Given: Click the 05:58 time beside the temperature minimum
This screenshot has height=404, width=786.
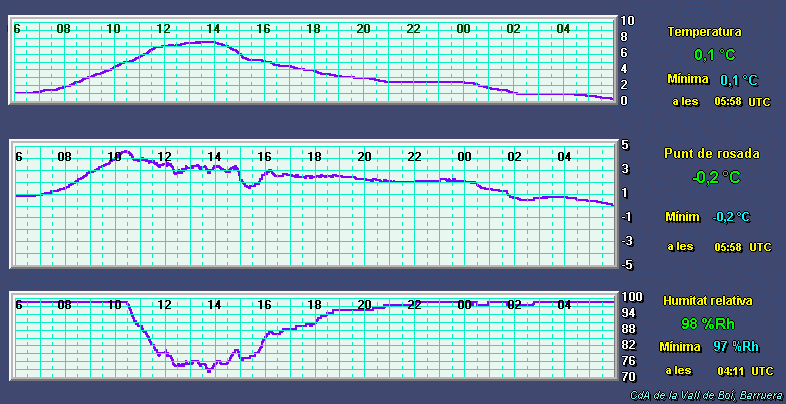Looking at the screenshot, I should click(x=728, y=102).
